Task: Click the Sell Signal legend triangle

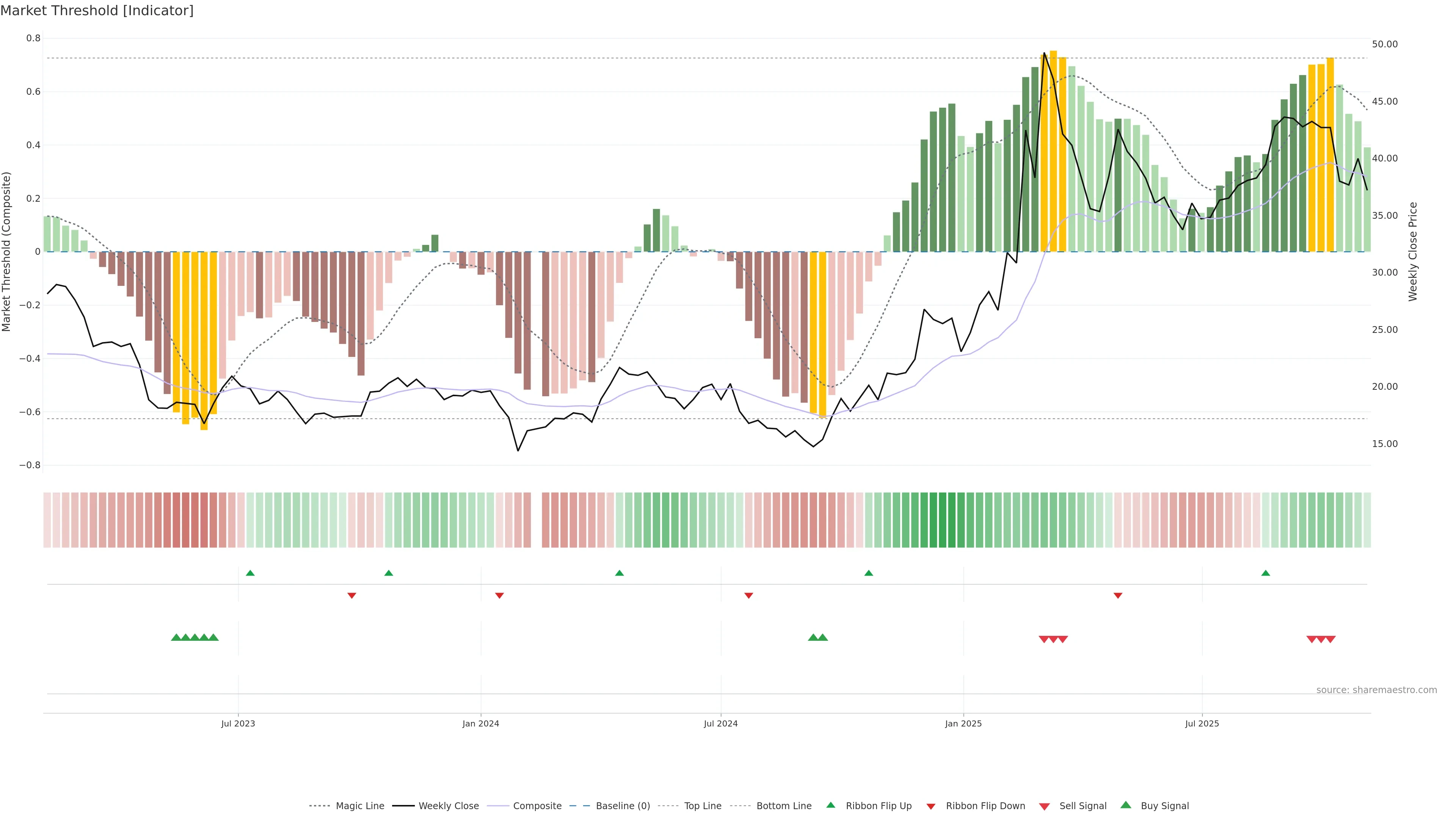Action: (1044, 806)
